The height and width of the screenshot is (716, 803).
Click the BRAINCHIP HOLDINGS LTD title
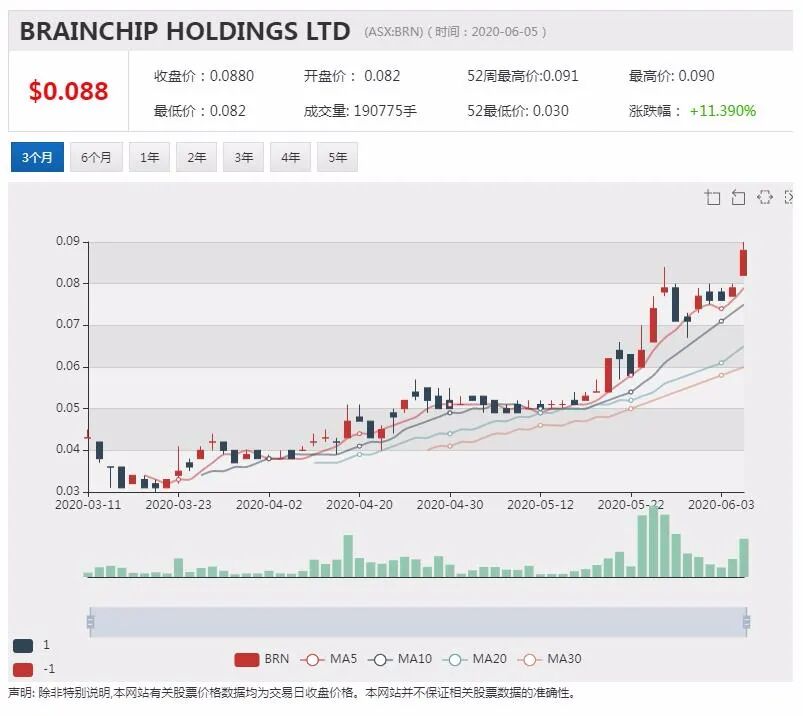(185, 31)
